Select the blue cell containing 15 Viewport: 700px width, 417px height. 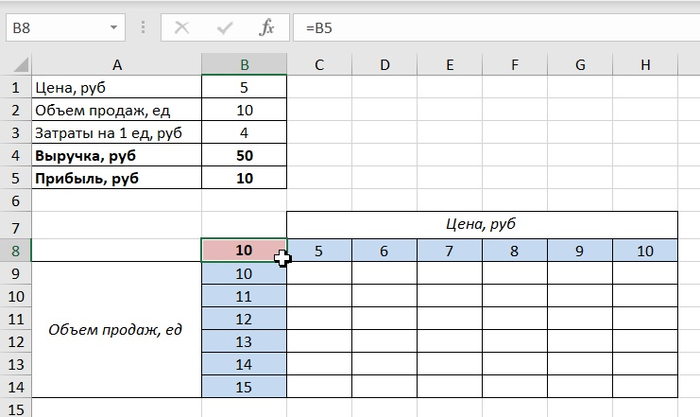pos(244,386)
